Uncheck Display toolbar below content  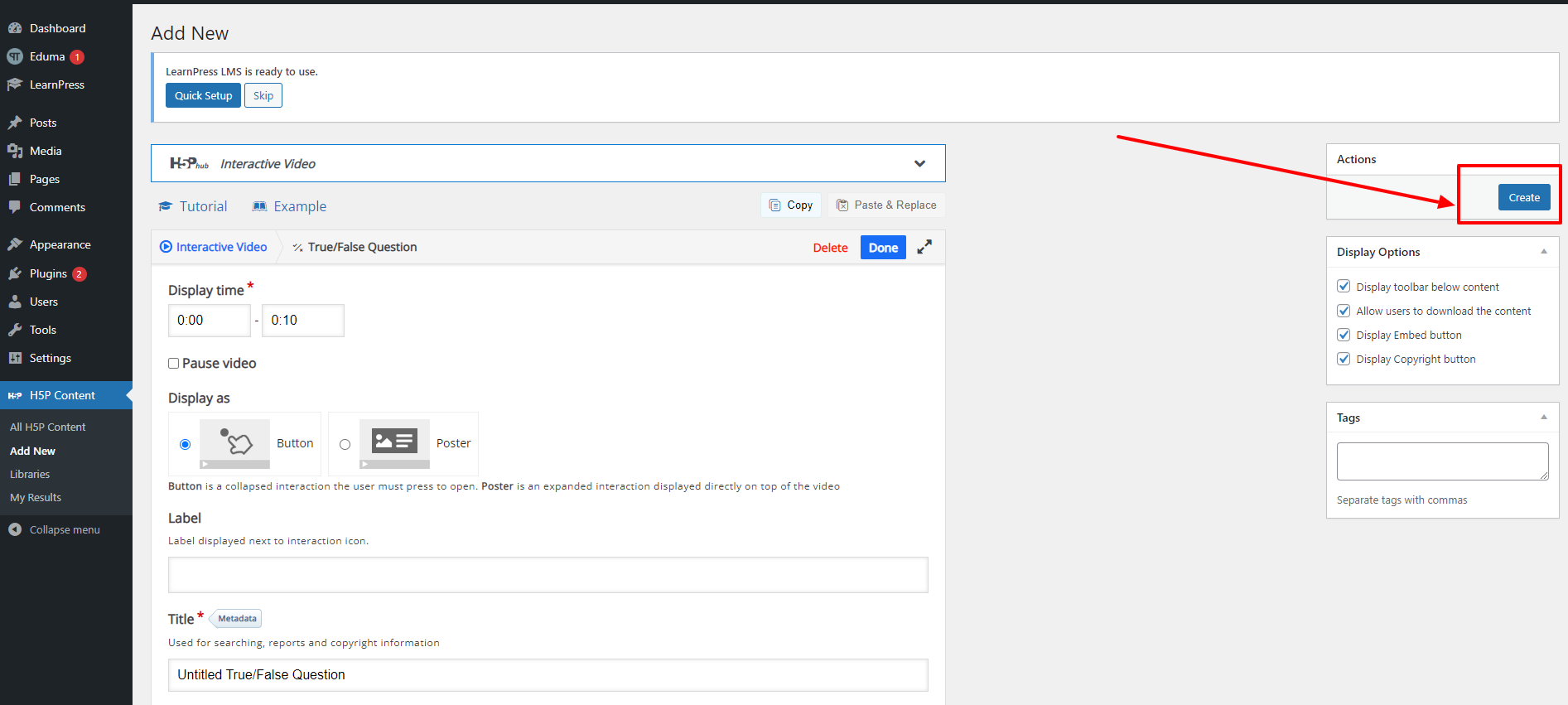tap(1344, 287)
